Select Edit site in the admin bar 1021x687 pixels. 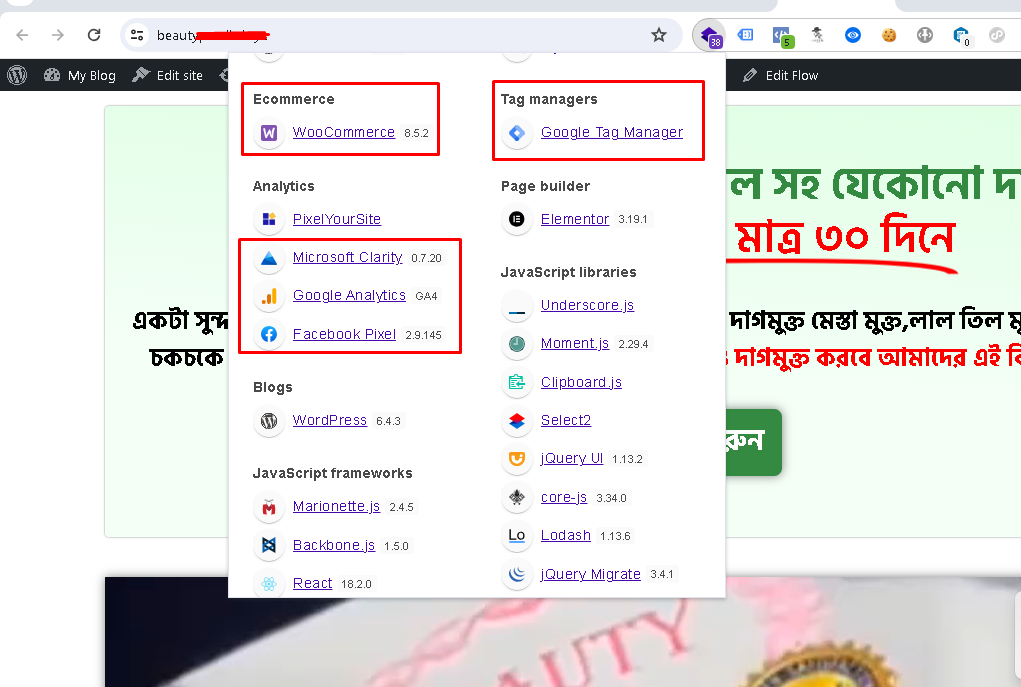(x=168, y=75)
